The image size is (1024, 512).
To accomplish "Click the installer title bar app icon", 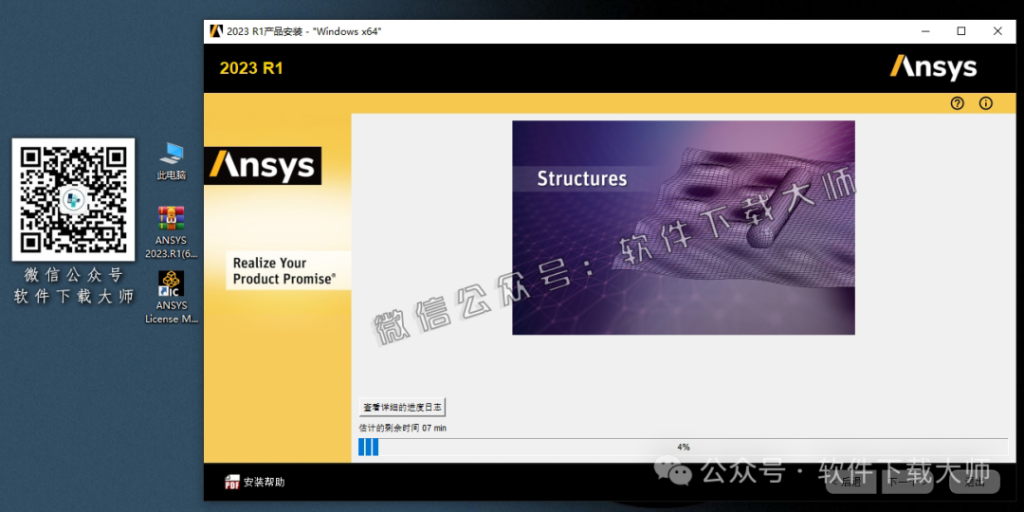I will pos(216,31).
